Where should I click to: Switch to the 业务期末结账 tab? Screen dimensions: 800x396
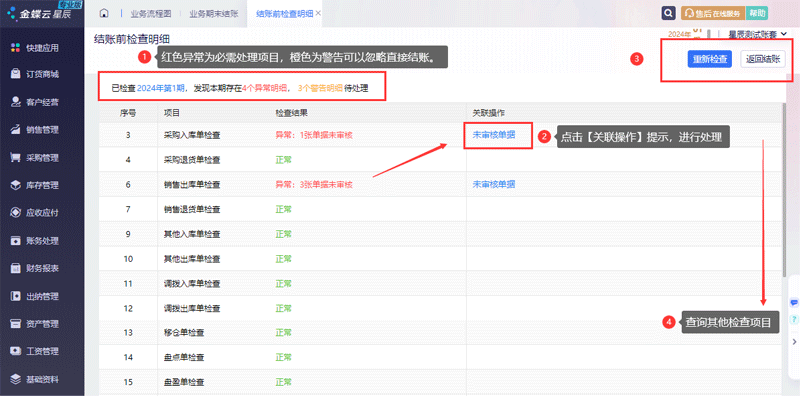(214, 14)
